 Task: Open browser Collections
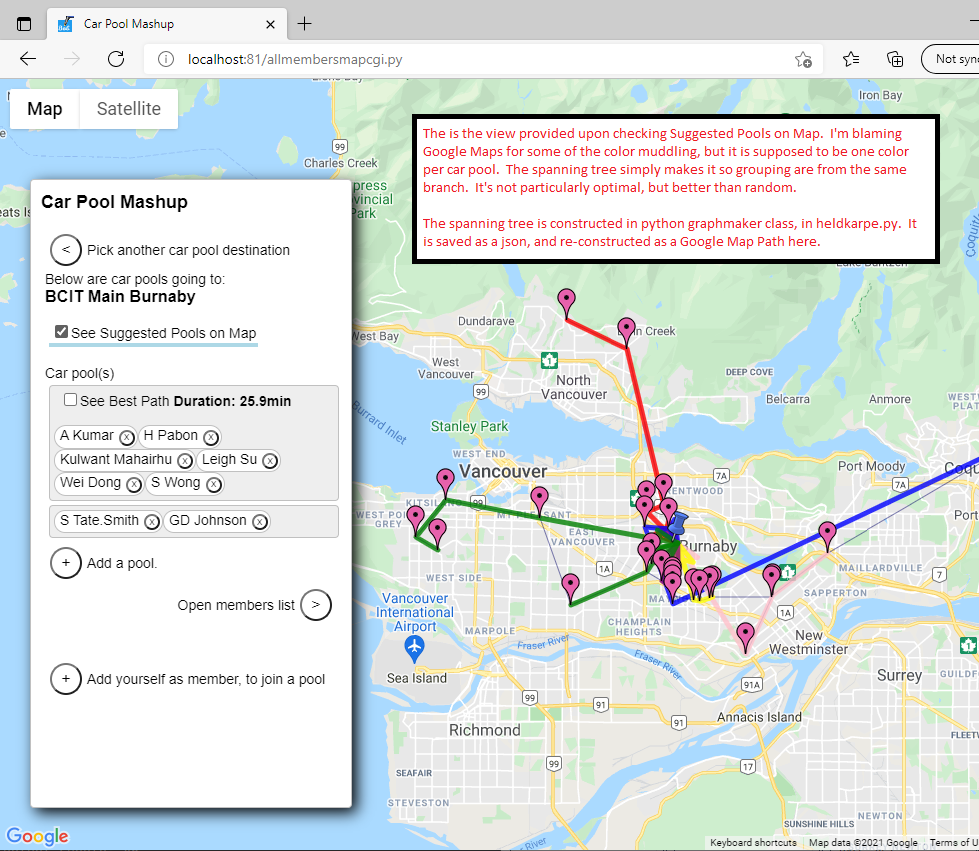tap(895, 59)
